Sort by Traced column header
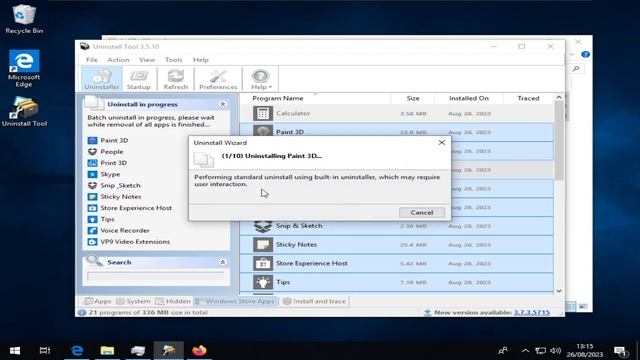640x360 pixels. tap(528, 98)
